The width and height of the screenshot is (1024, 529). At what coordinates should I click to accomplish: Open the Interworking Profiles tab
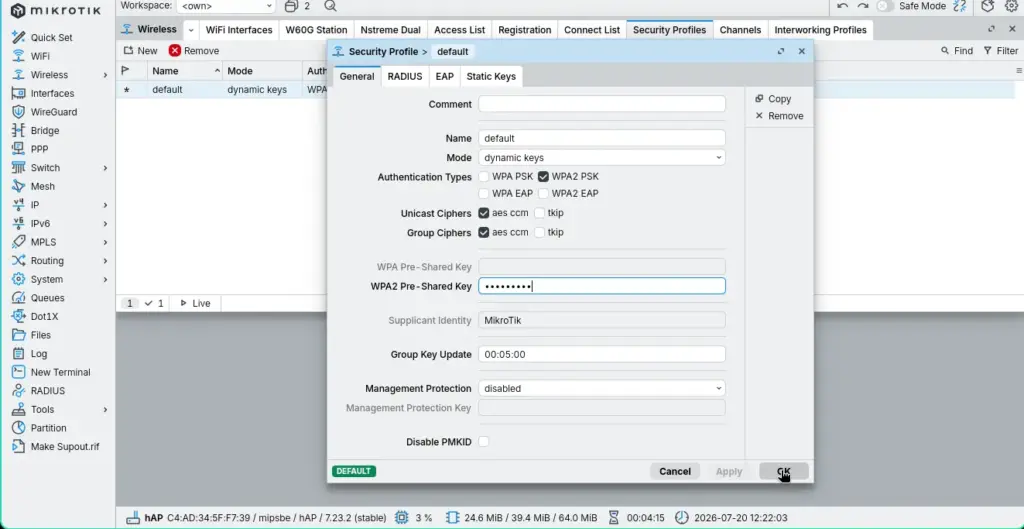[820, 30]
